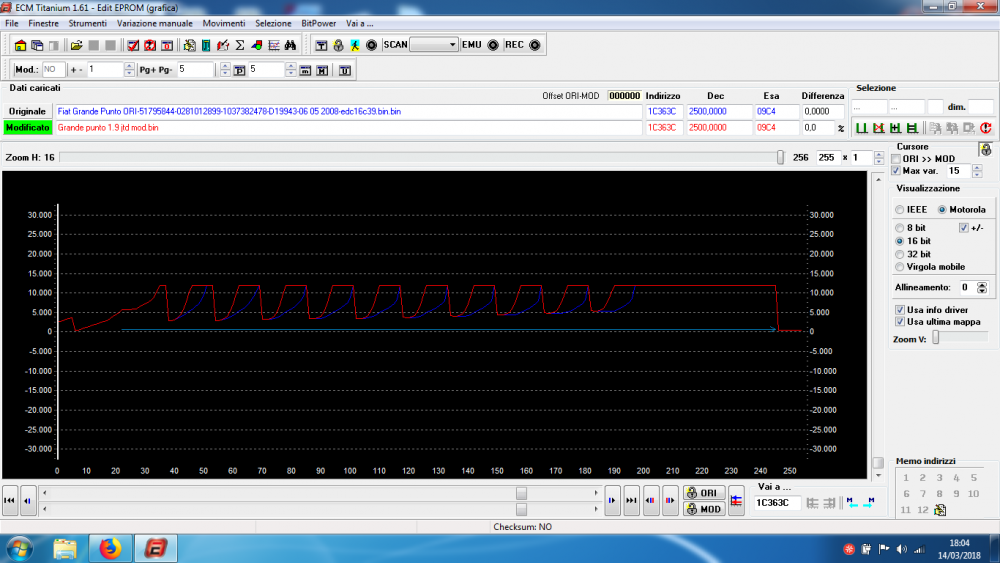Click the Zoom H slider handle
The image size is (1000, 563).
781,157
